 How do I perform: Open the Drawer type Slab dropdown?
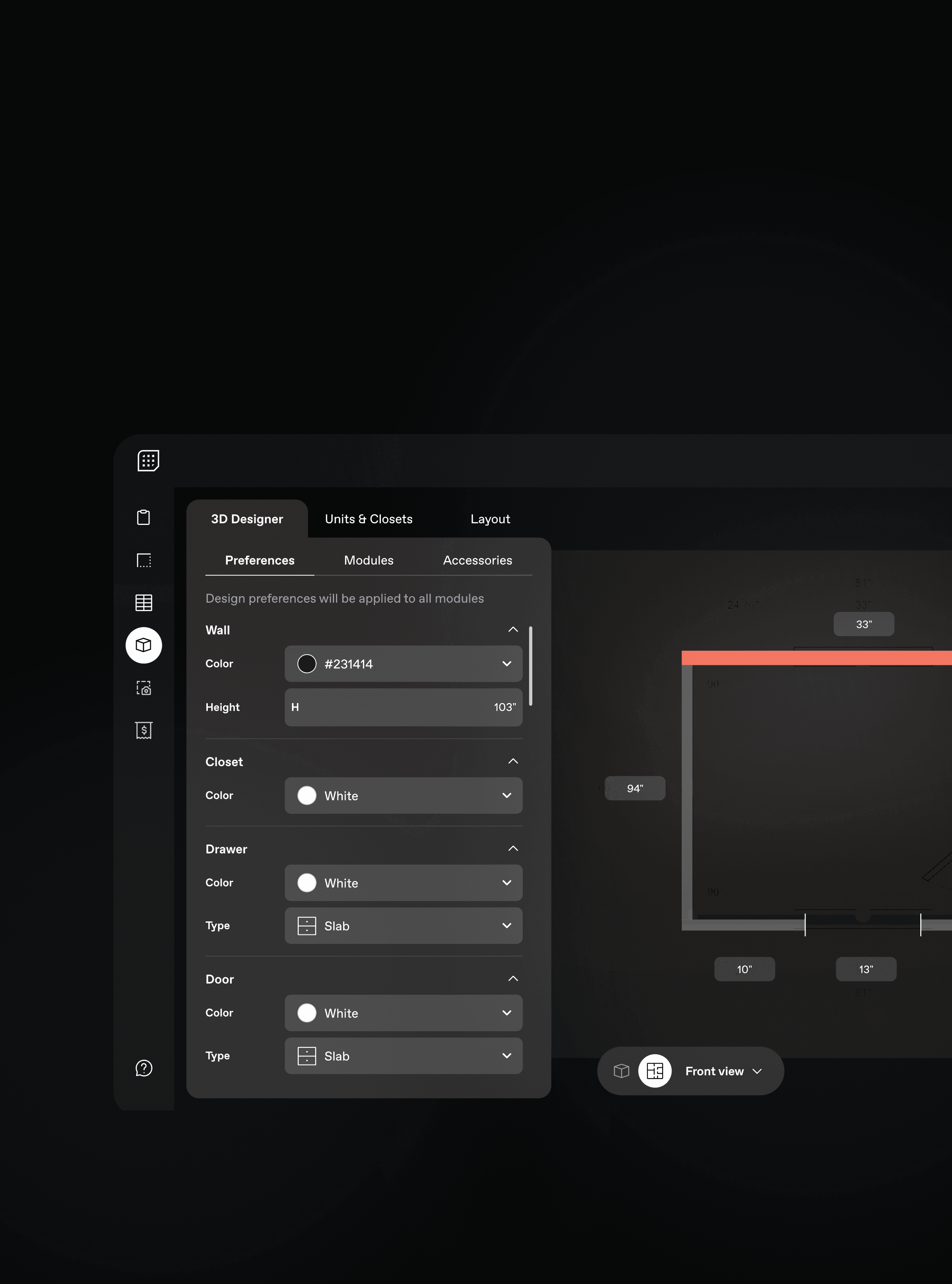(x=403, y=926)
